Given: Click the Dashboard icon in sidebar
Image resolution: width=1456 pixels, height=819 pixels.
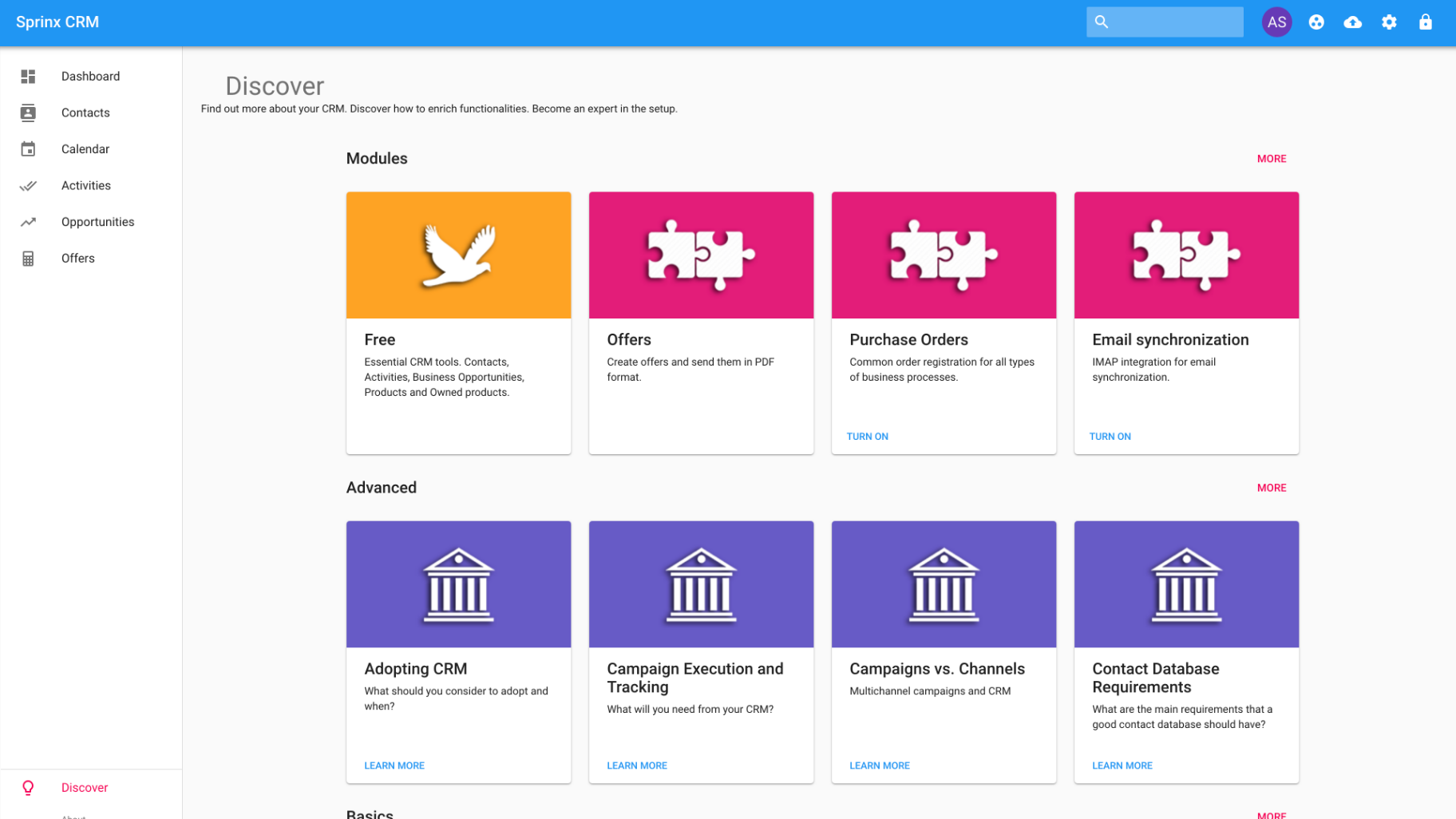Looking at the screenshot, I should coord(28,77).
